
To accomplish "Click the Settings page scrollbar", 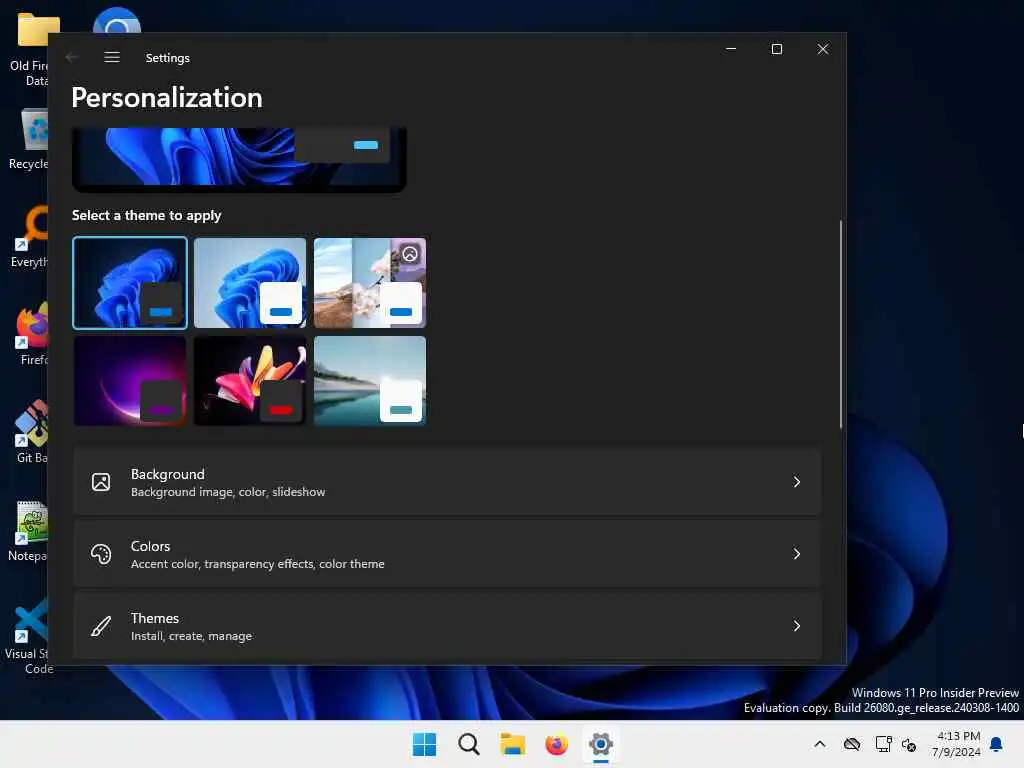I will point(840,325).
